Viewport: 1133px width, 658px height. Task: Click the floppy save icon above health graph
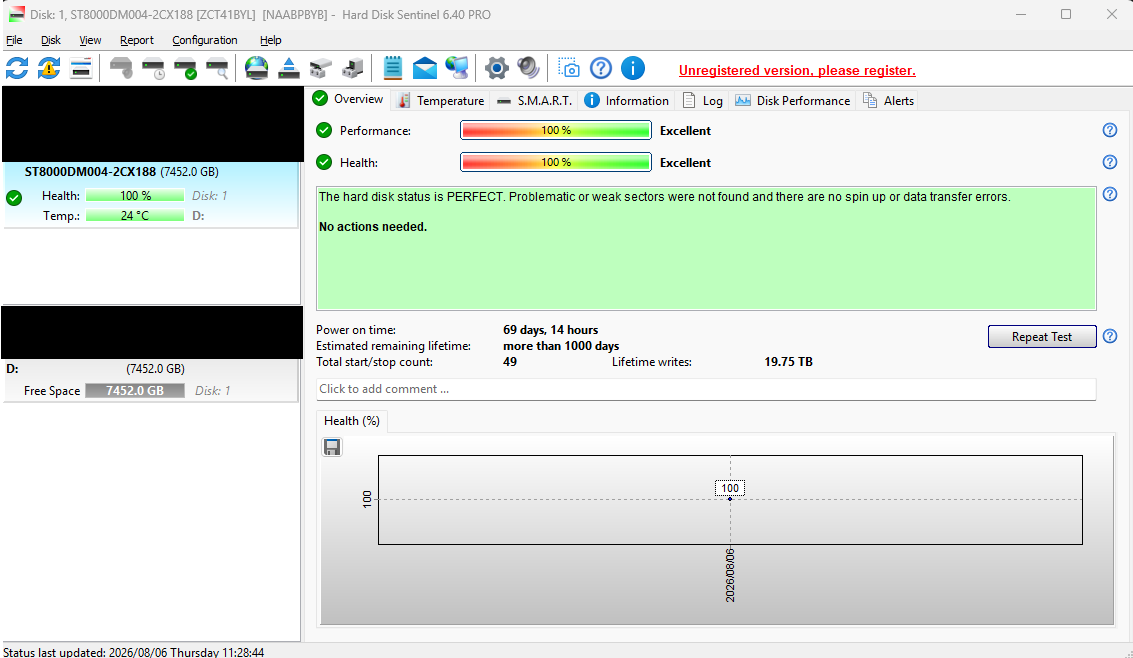point(332,448)
